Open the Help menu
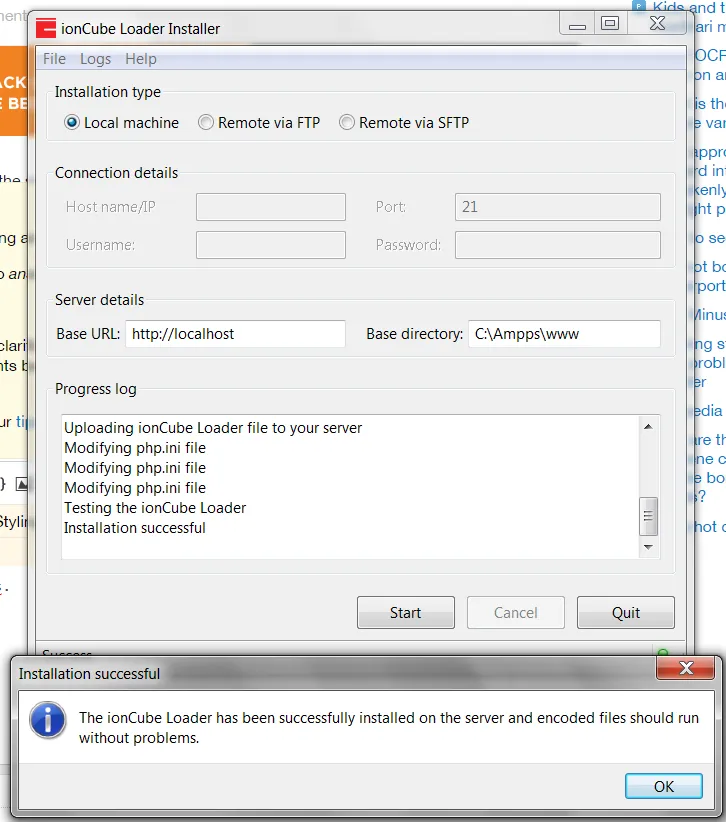The width and height of the screenshot is (726, 822). 140,59
